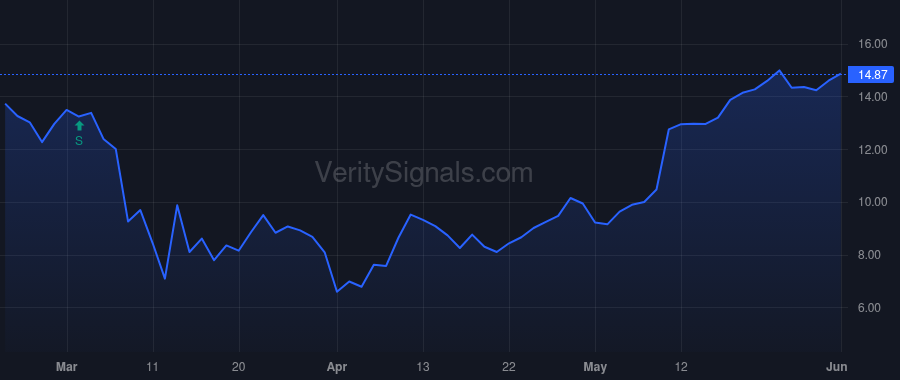
Task: Click the dotted current price line
Action: [x=424, y=75]
